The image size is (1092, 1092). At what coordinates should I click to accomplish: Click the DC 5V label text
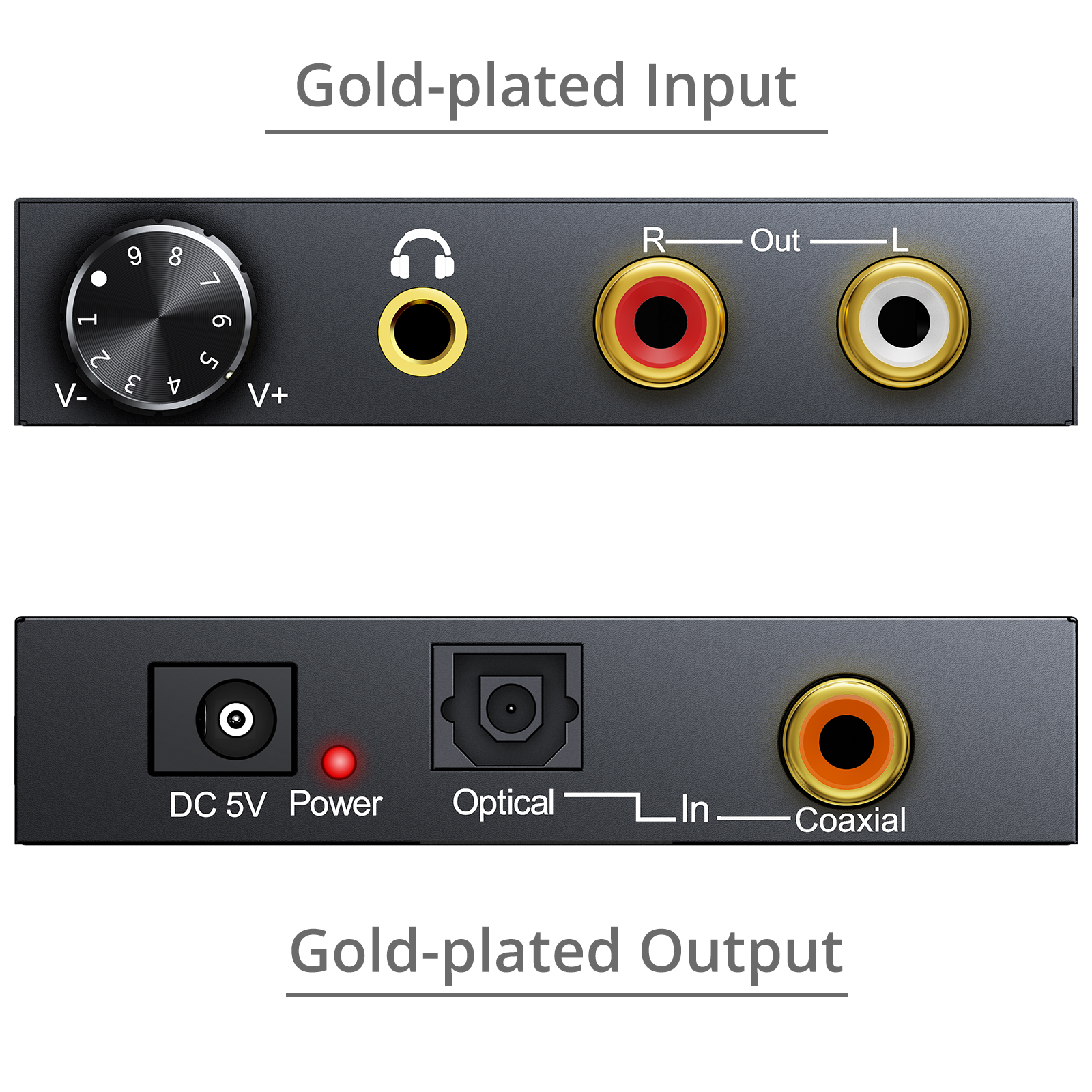click(x=218, y=805)
